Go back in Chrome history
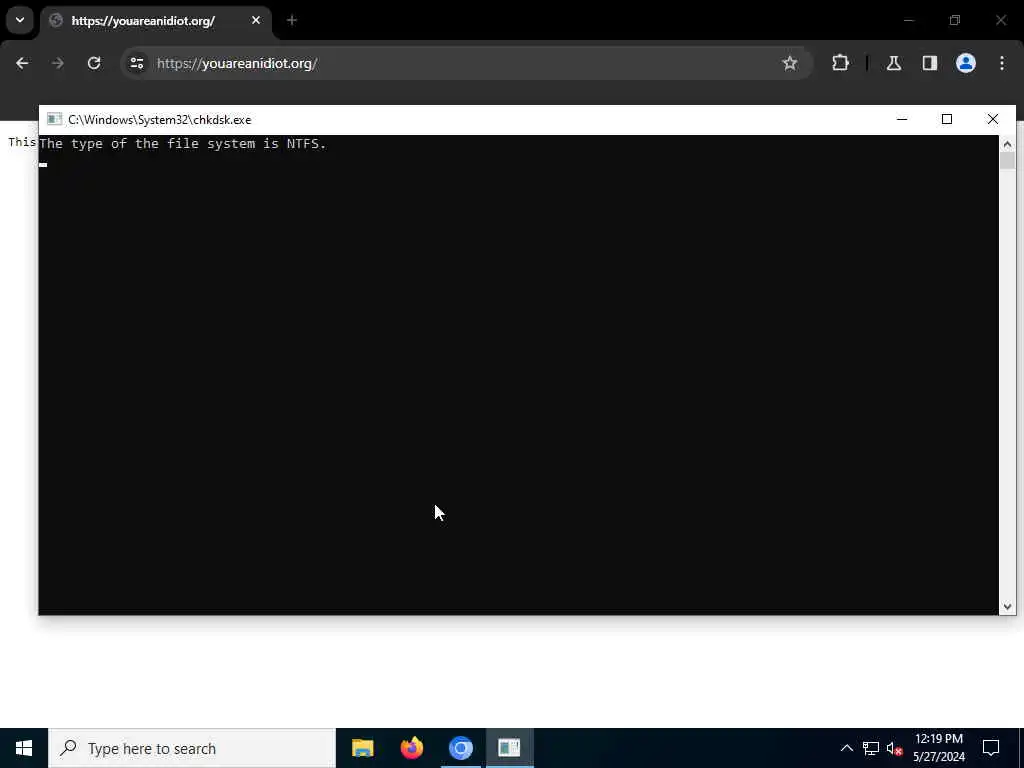Viewport: 1024px width, 768px height. click(22, 63)
